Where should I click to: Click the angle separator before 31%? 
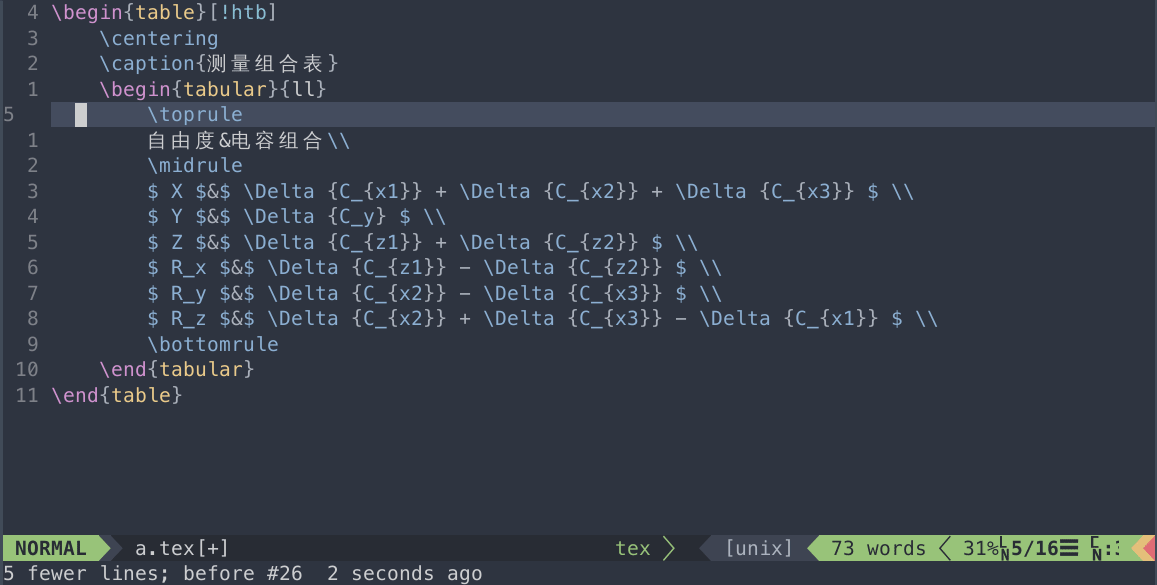[x=945, y=548]
